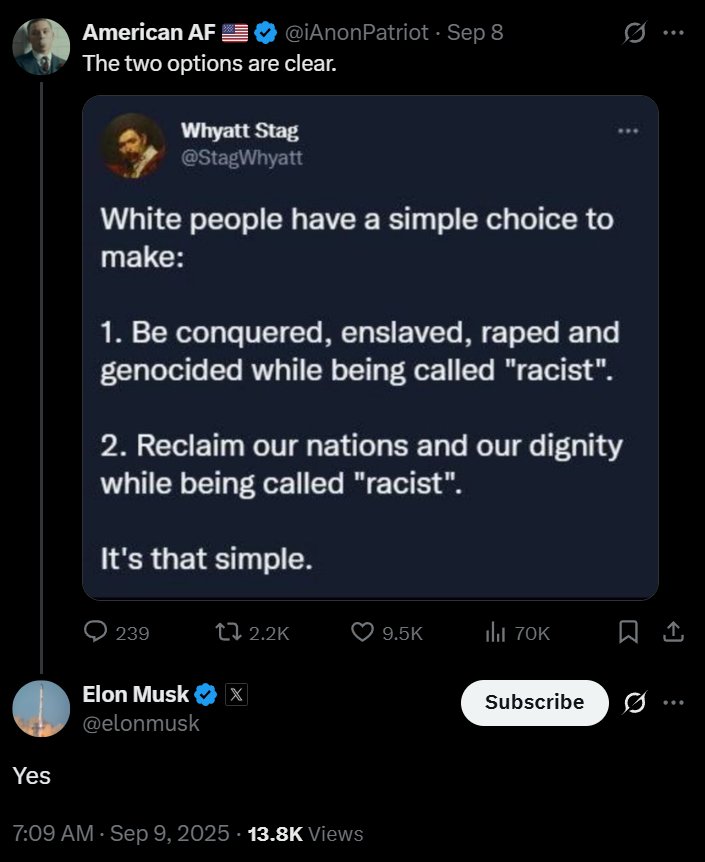The height and width of the screenshot is (862, 705).
Task: View analytics icon showing 70K
Action: [x=495, y=632]
